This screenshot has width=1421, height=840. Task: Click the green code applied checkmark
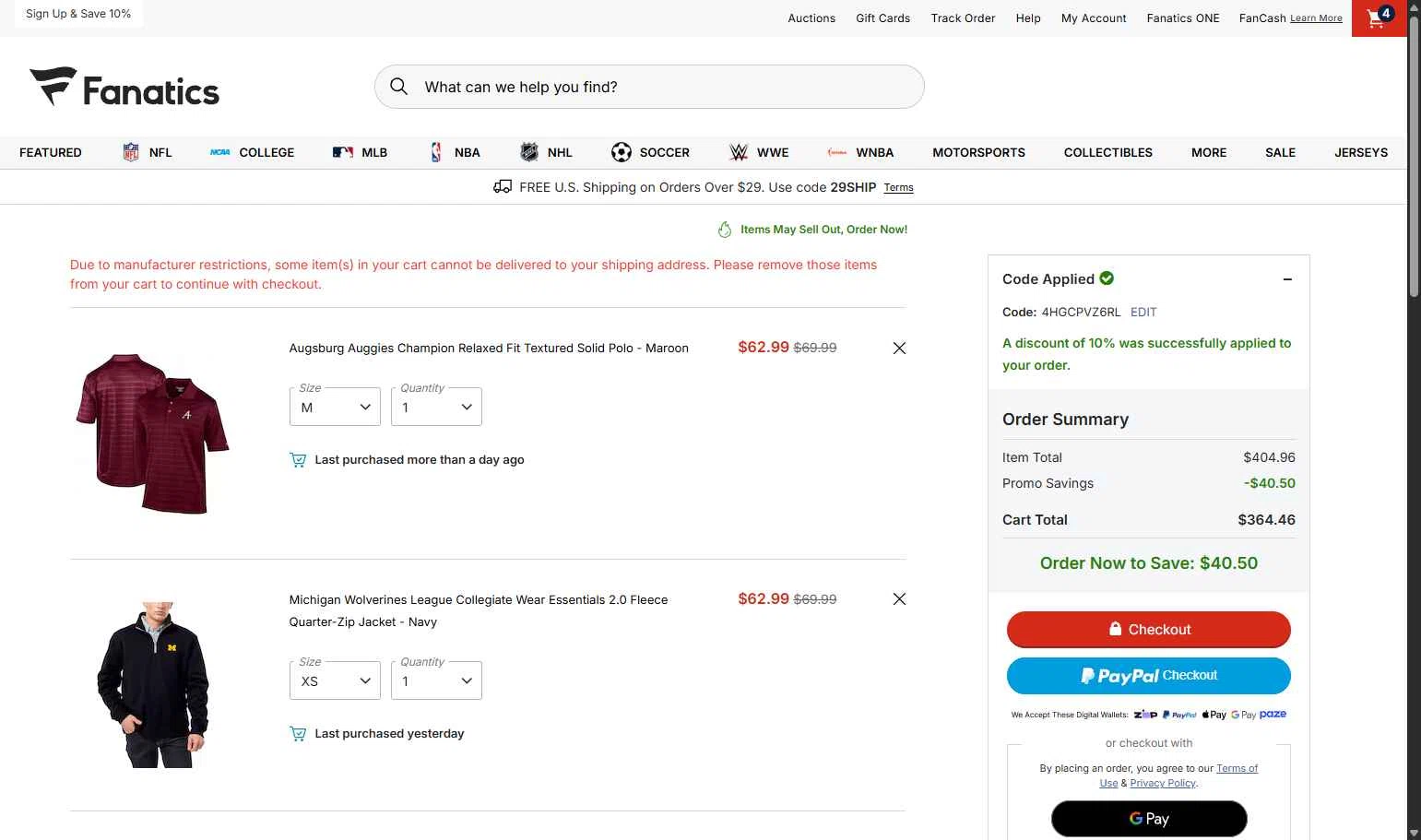[1107, 278]
